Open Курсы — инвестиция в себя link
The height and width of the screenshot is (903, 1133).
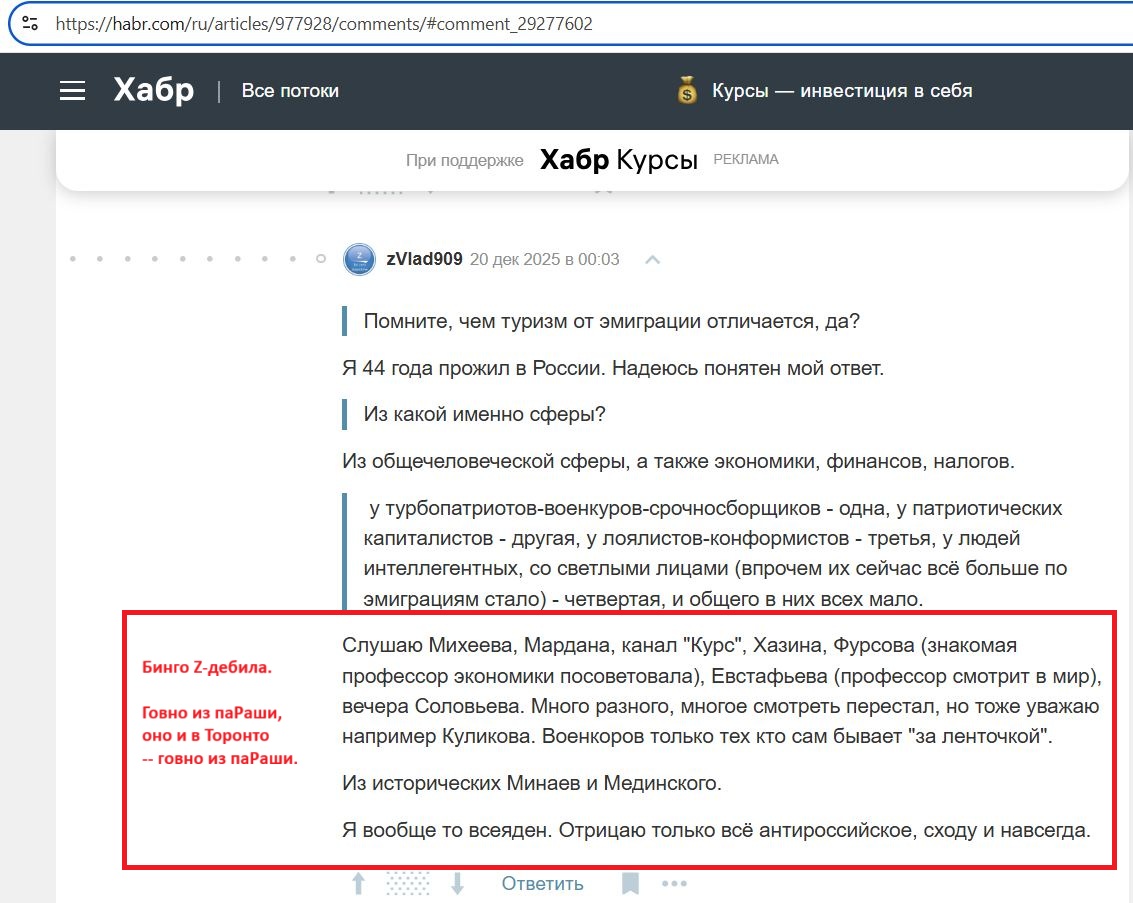pyautogui.click(x=842, y=91)
